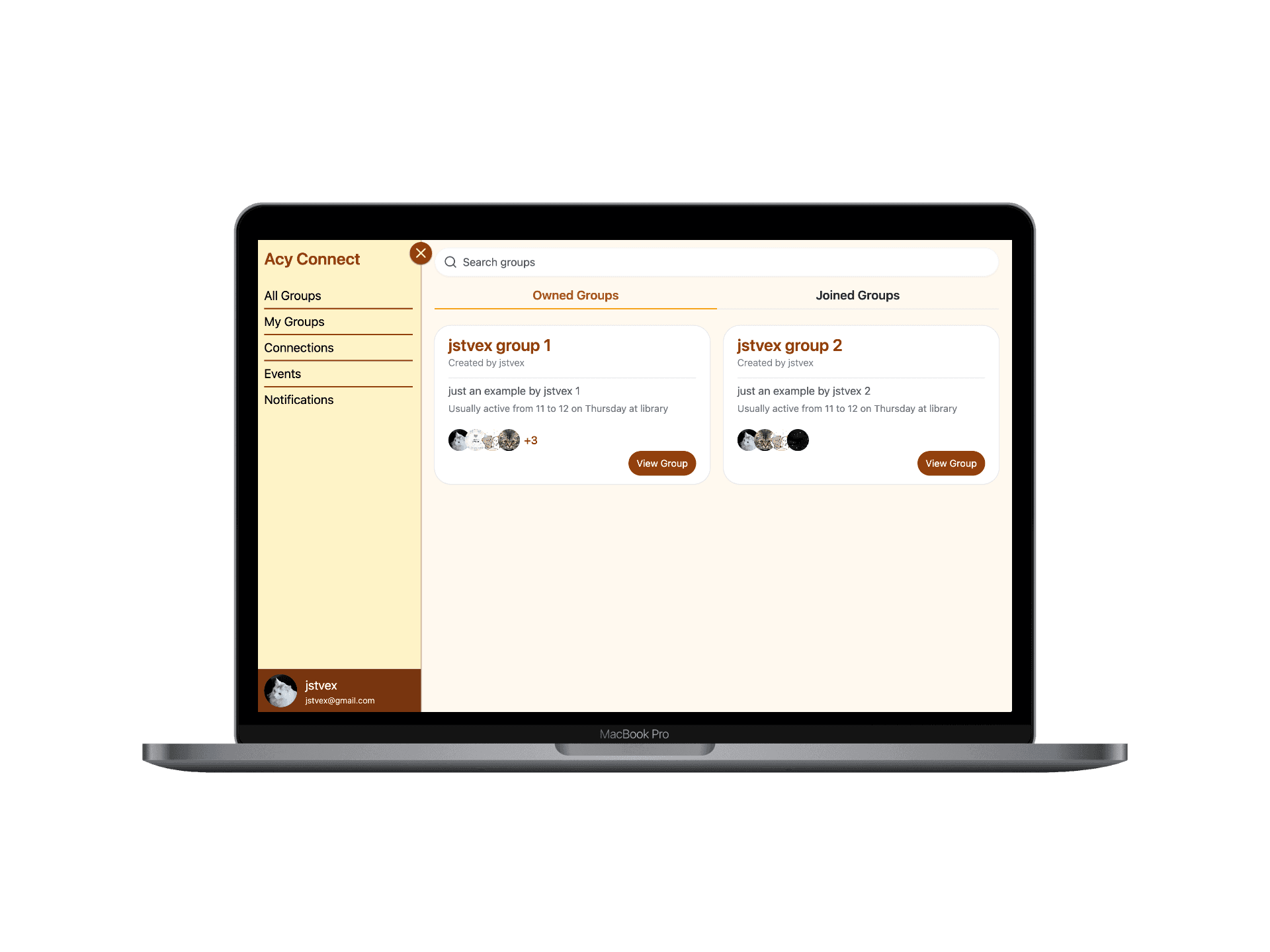Screen dimensions: 1270x952
Task: Select the Joined Groups tab
Action: click(857, 294)
